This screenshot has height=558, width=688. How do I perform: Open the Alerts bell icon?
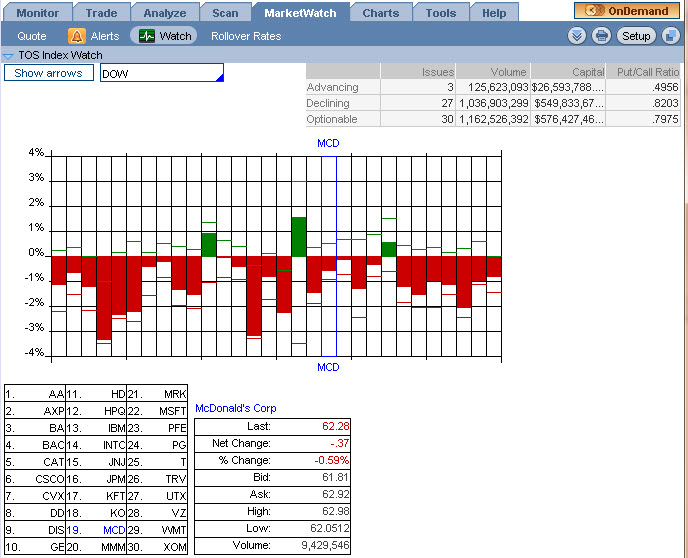(76, 36)
